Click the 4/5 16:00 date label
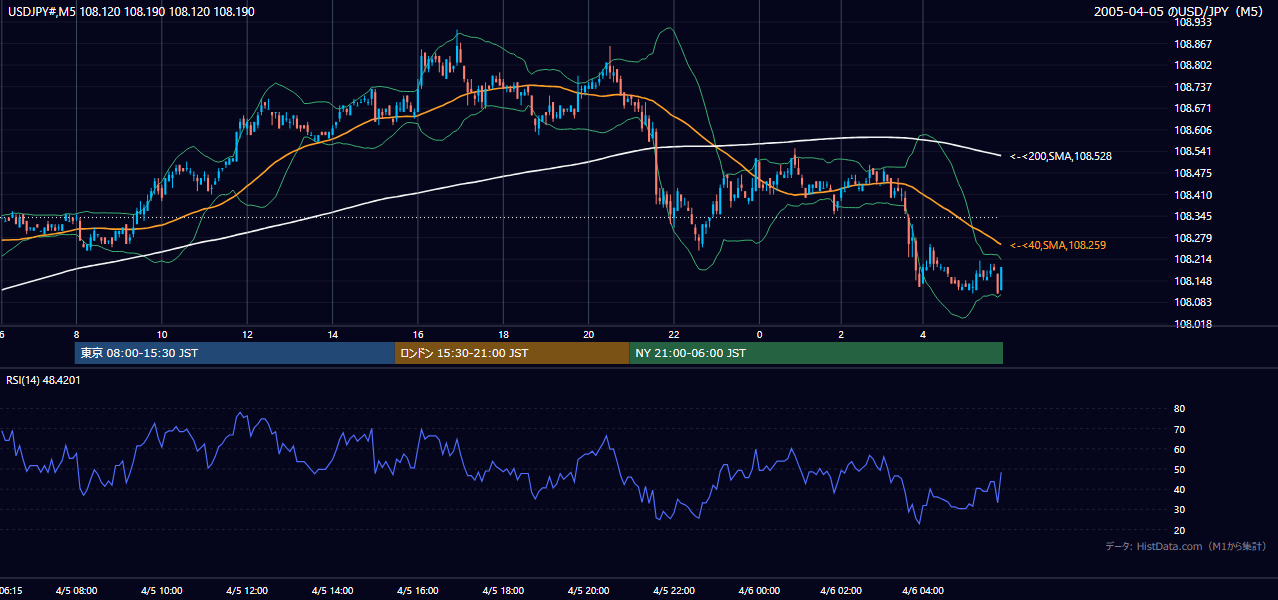 click(417, 591)
